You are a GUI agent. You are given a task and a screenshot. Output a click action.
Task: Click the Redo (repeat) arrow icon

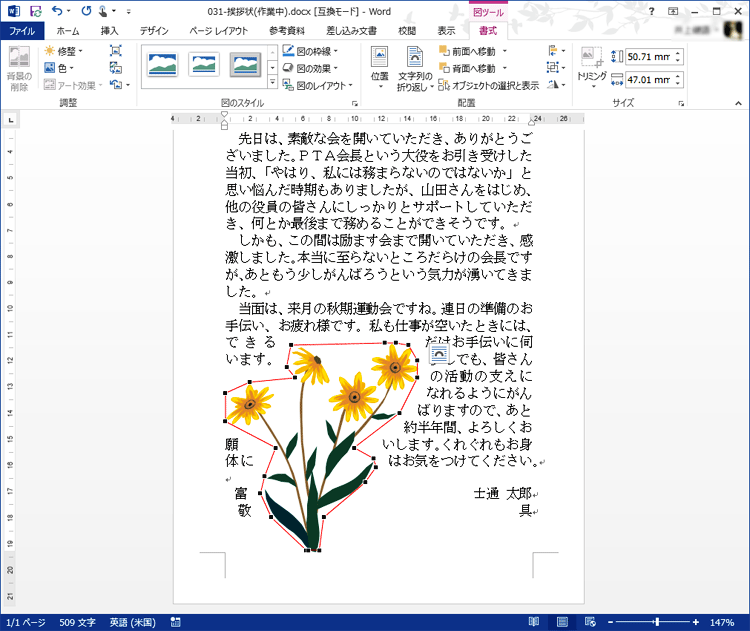click(x=86, y=11)
